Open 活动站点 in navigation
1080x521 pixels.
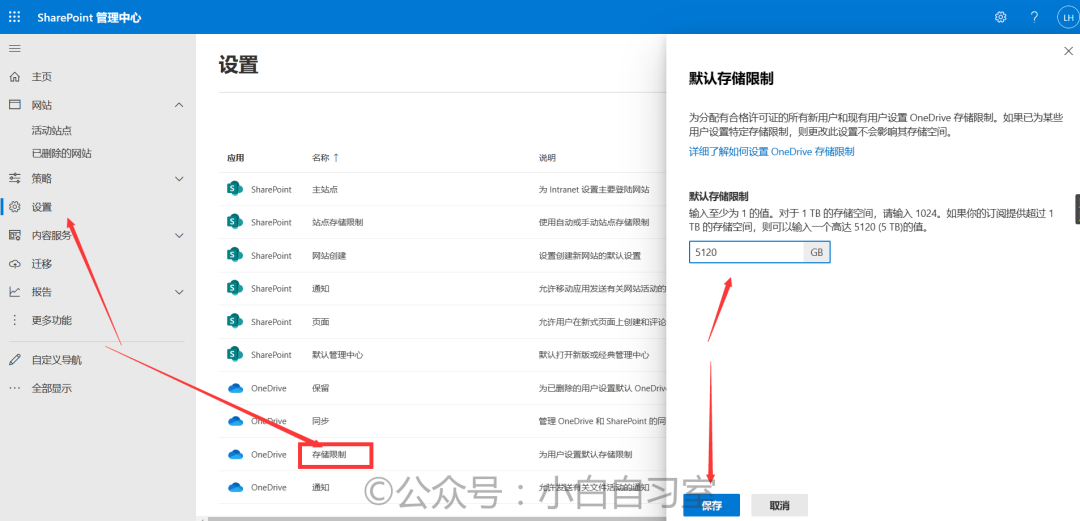coord(52,130)
